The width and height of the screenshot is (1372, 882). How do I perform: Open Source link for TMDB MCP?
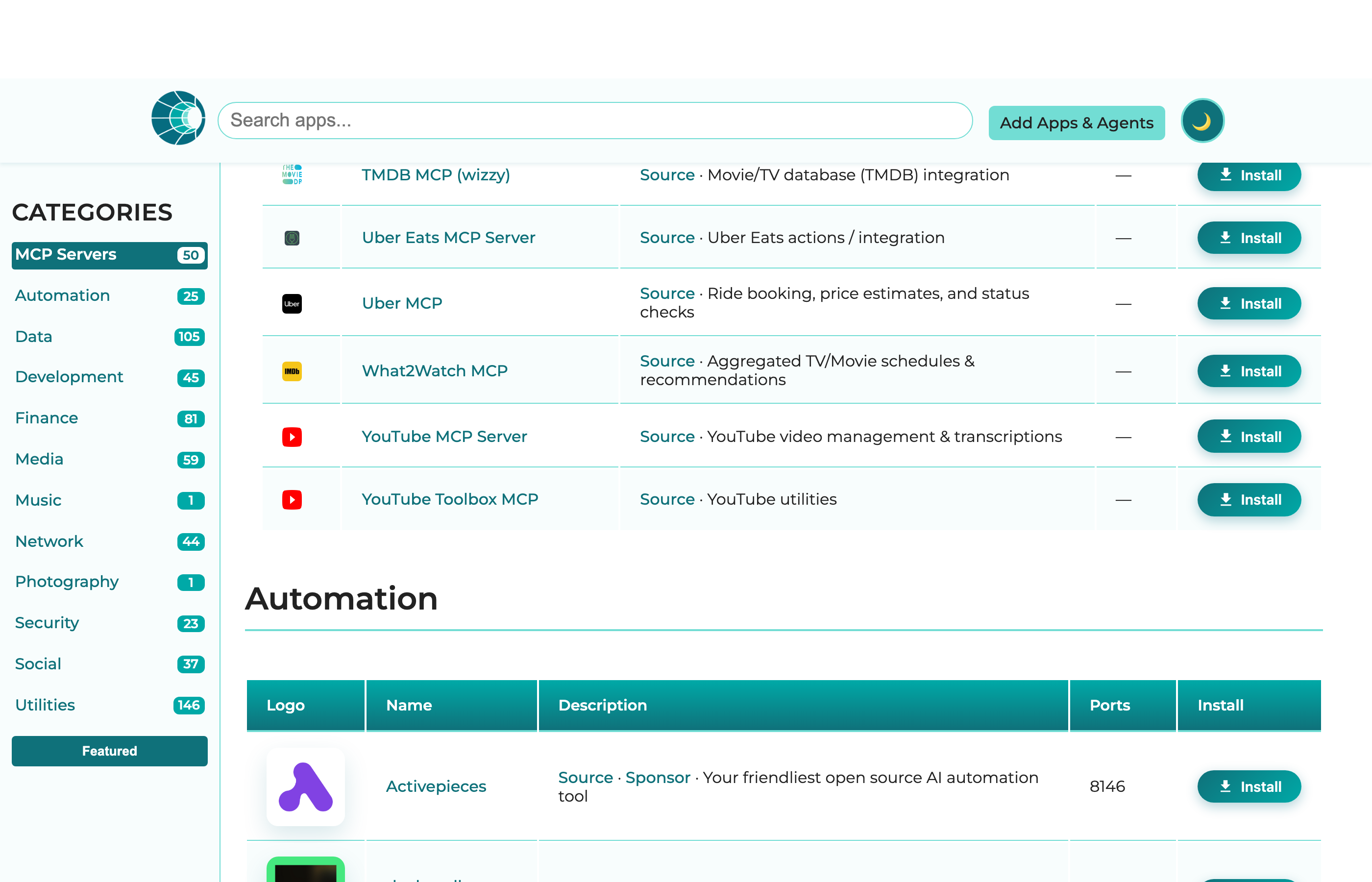click(667, 175)
